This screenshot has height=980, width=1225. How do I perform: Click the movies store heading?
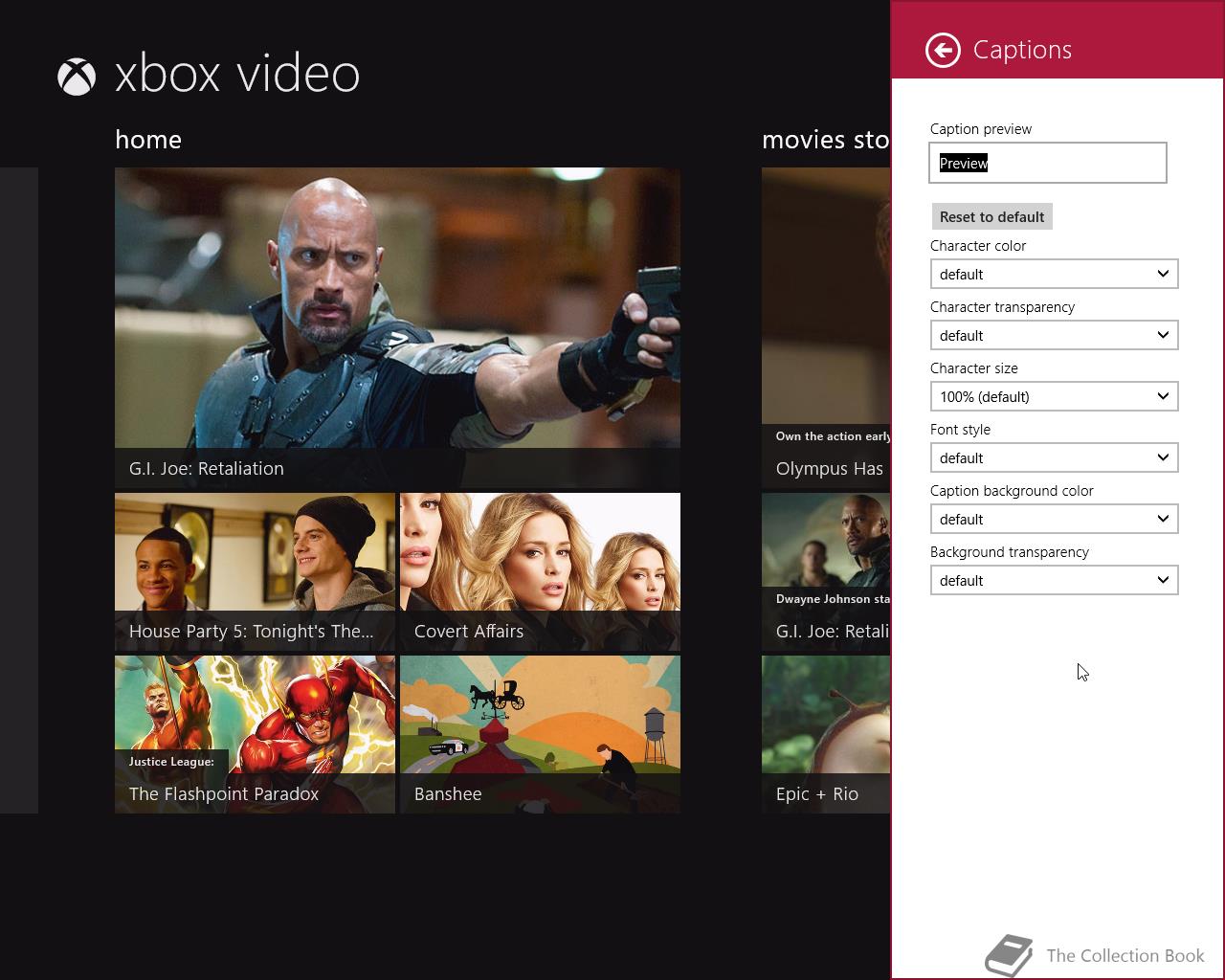(826, 140)
